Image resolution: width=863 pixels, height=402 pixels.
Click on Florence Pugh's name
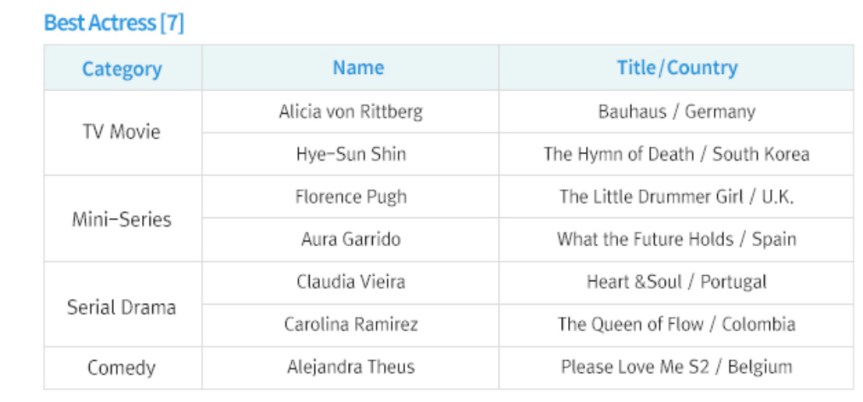(351, 196)
